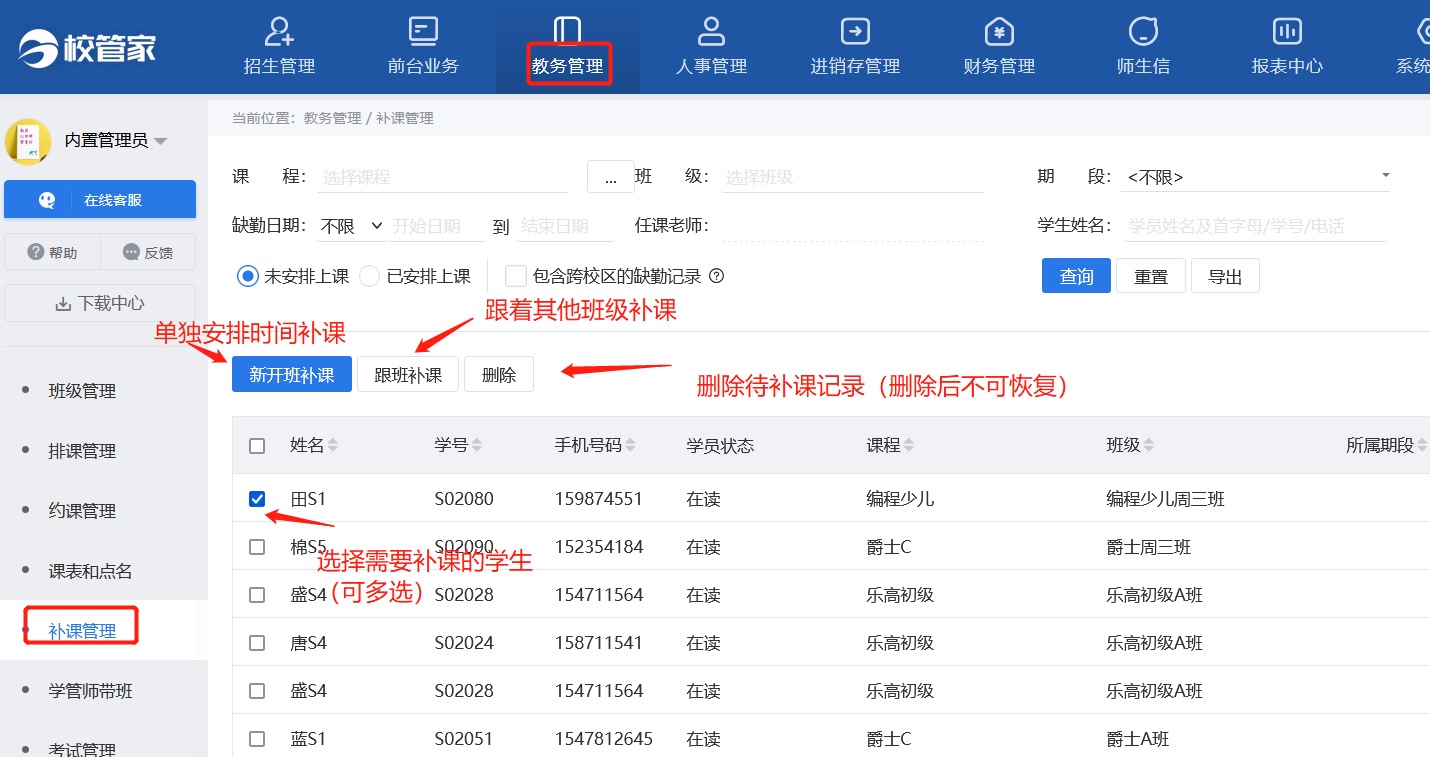Sort by 手机号码 column arrows

click(x=629, y=445)
